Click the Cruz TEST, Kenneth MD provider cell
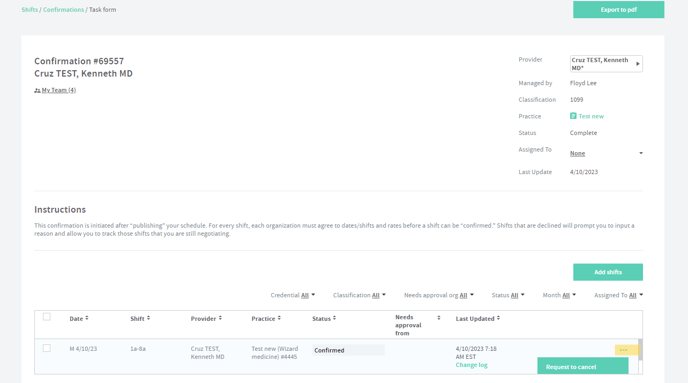This screenshot has width=688, height=383. click(208, 353)
